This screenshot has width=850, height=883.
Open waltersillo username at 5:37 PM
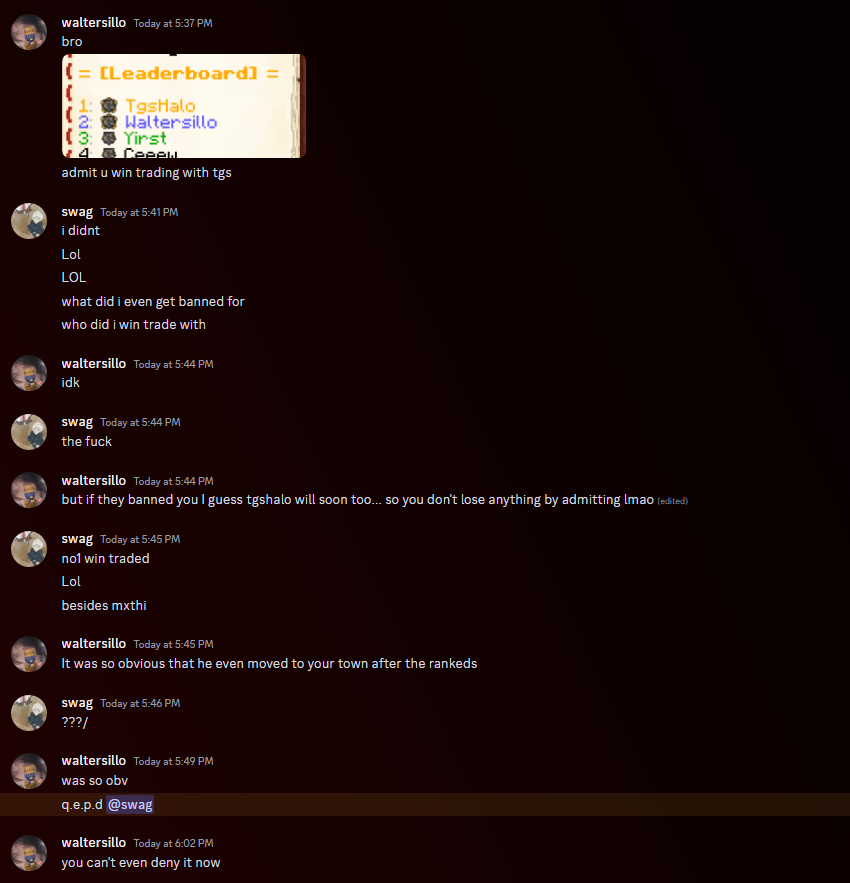point(94,23)
